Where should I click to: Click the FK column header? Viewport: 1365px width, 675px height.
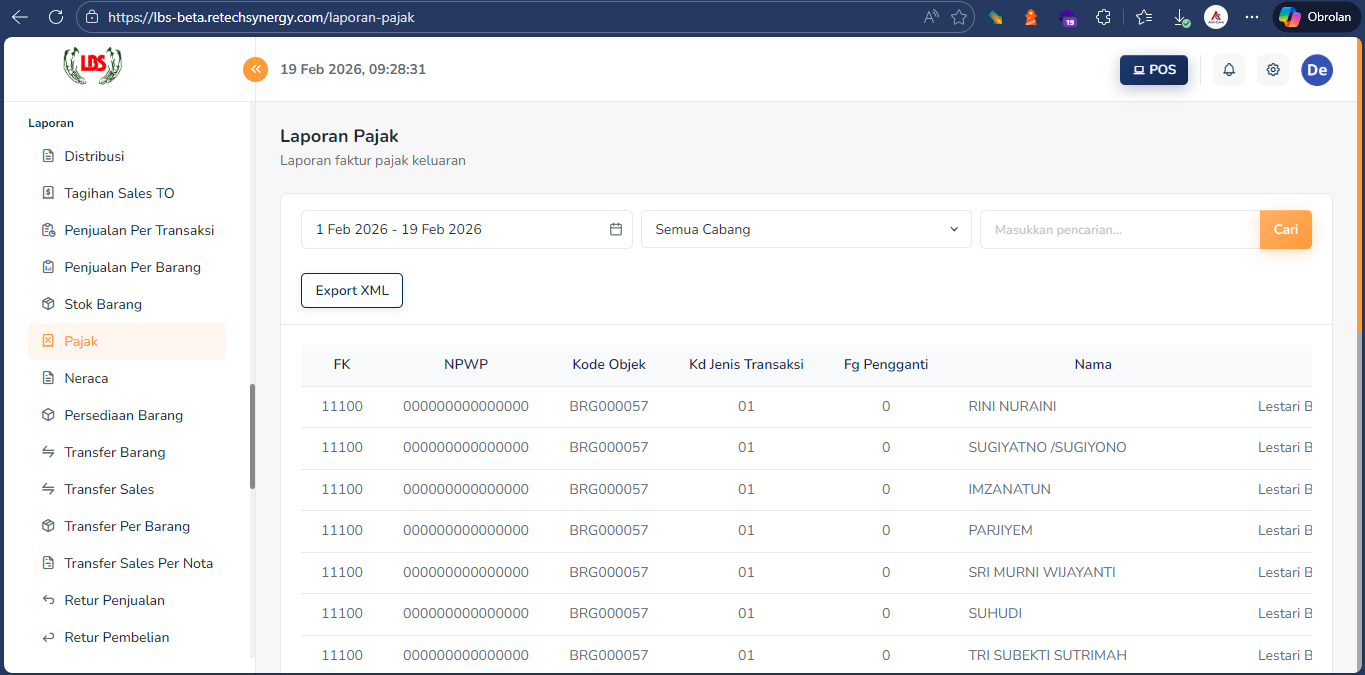[x=342, y=364]
